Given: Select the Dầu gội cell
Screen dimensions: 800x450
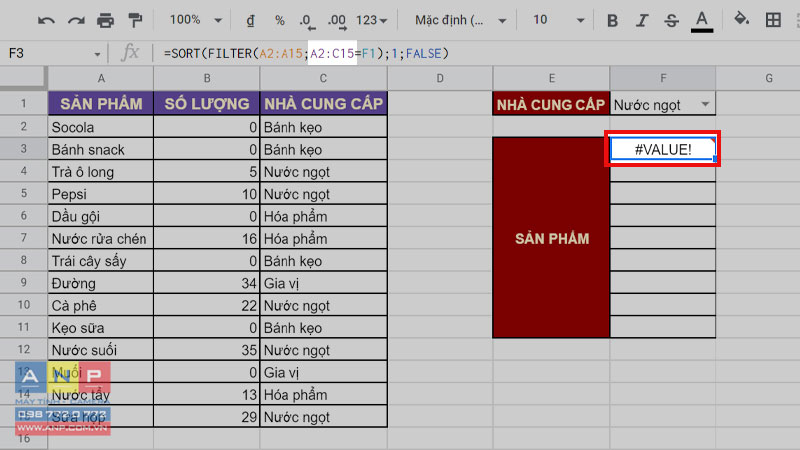Looking at the screenshot, I should pyautogui.click(x=101, y=216).
